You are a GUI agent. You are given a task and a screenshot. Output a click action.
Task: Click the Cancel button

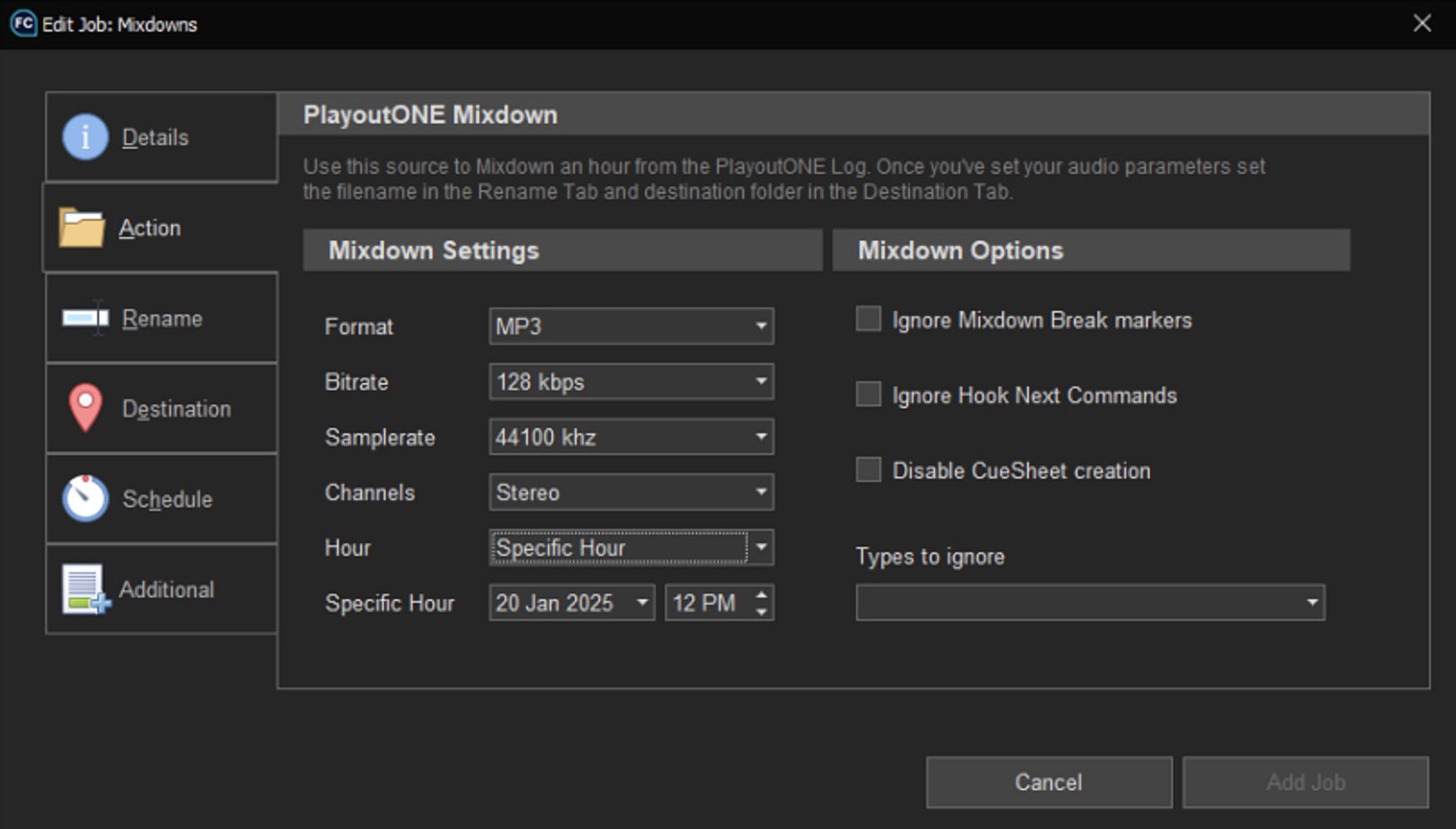click(1049, 782)
